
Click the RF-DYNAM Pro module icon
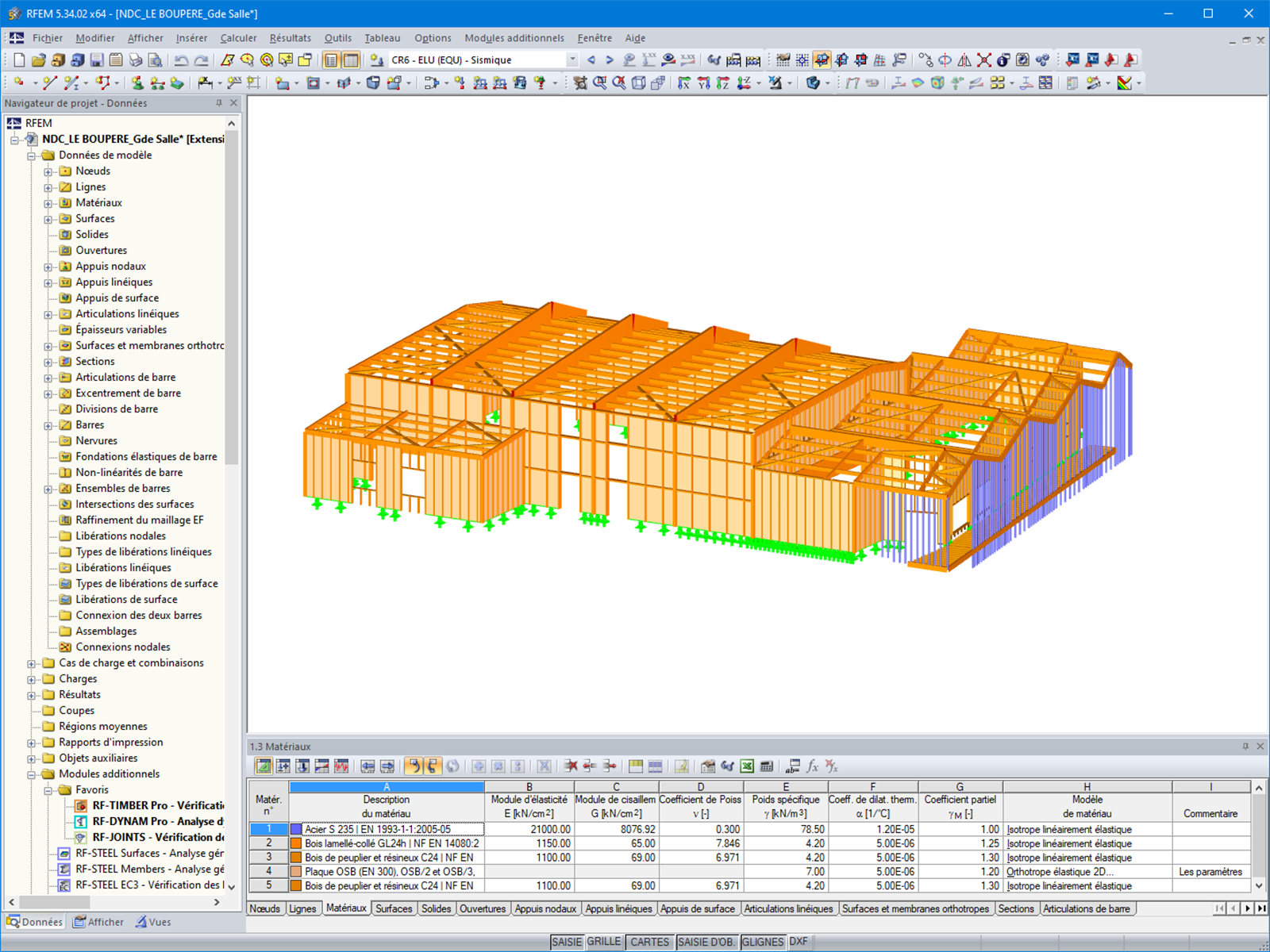(x=80, y=821)
